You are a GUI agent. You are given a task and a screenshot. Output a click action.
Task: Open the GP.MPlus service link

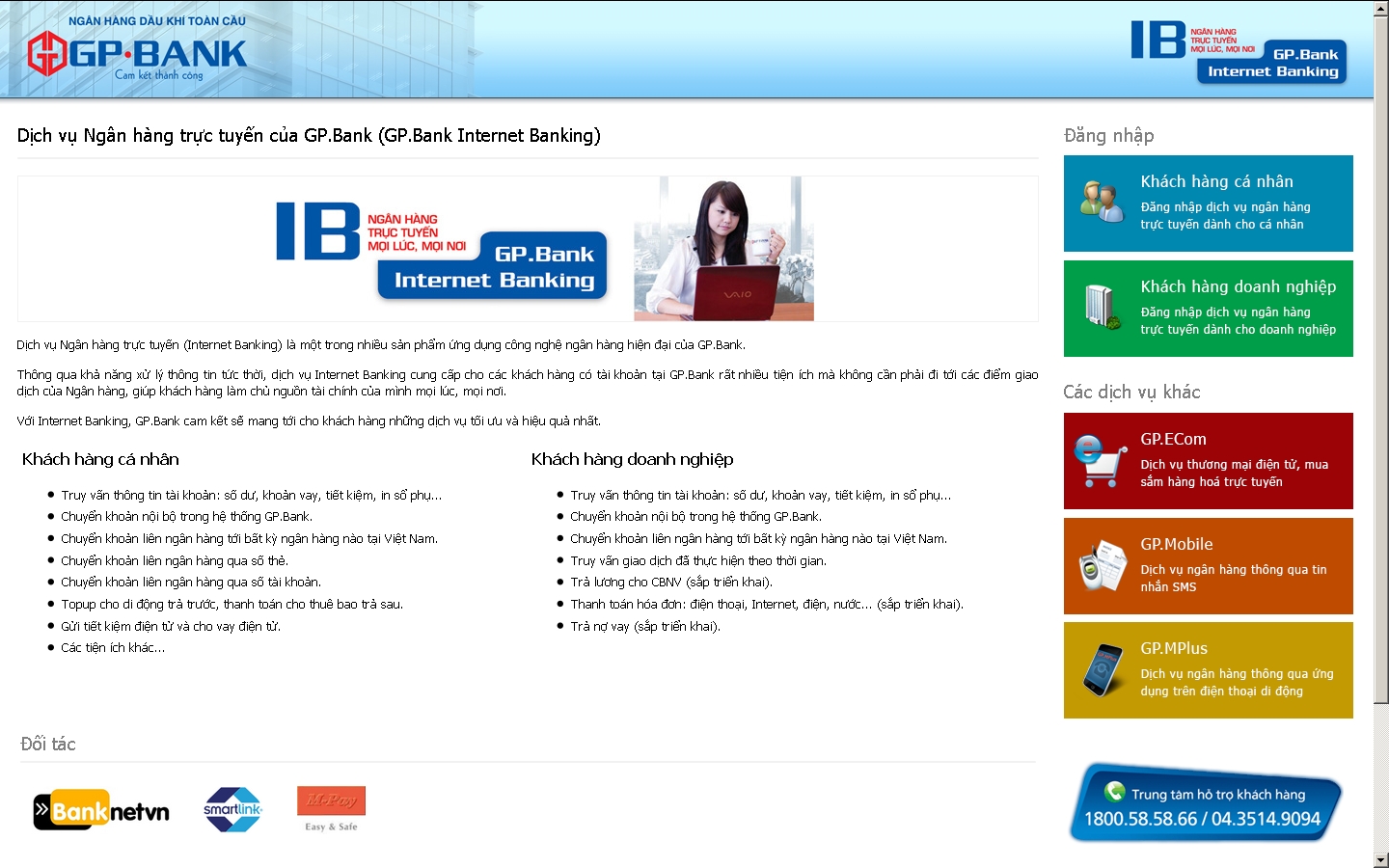[1208, 670]
